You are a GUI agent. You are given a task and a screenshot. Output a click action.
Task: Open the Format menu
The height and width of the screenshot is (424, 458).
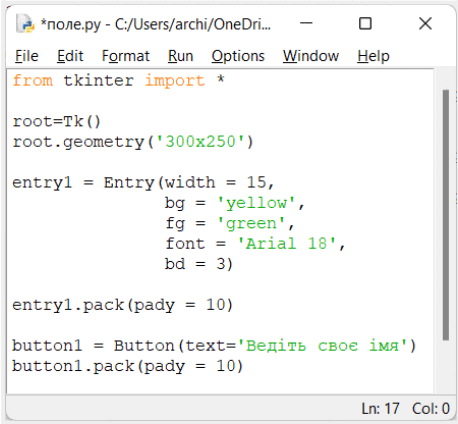pos(125,56)
